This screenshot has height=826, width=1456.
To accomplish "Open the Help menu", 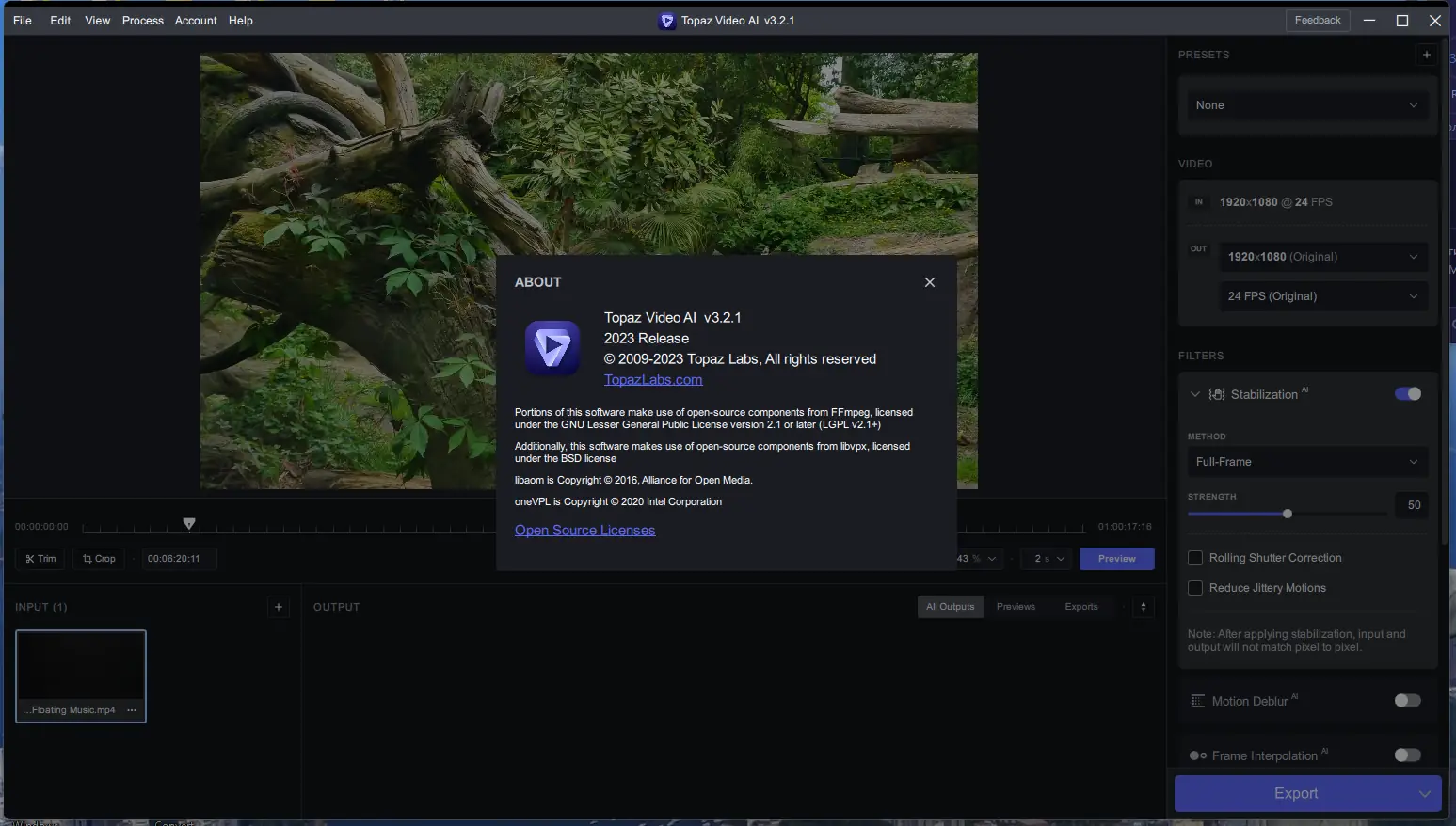I will point(241,21).
